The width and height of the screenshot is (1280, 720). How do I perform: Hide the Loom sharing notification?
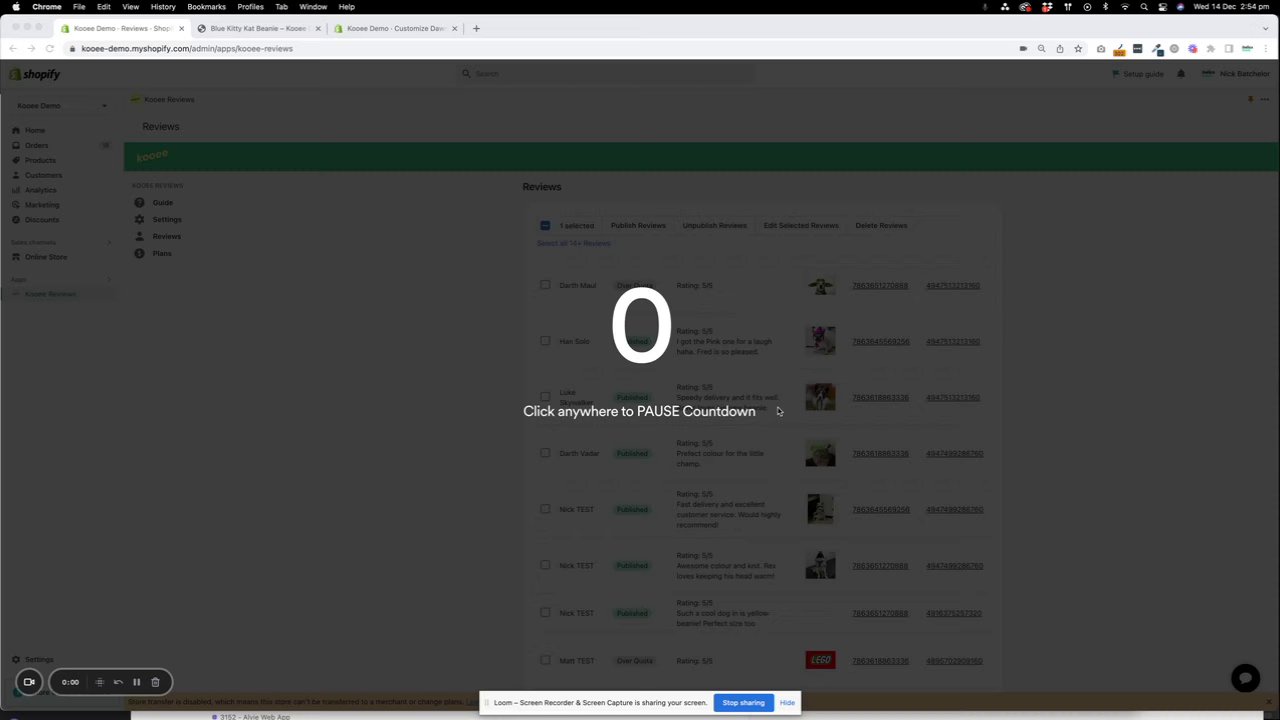pos(787,703)
